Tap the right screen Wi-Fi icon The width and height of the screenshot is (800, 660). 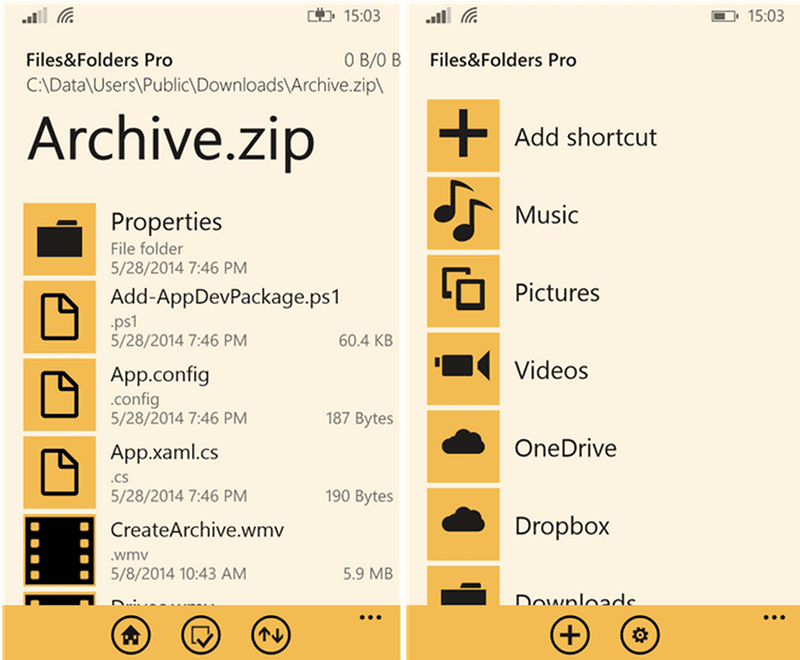click(469, 16)
